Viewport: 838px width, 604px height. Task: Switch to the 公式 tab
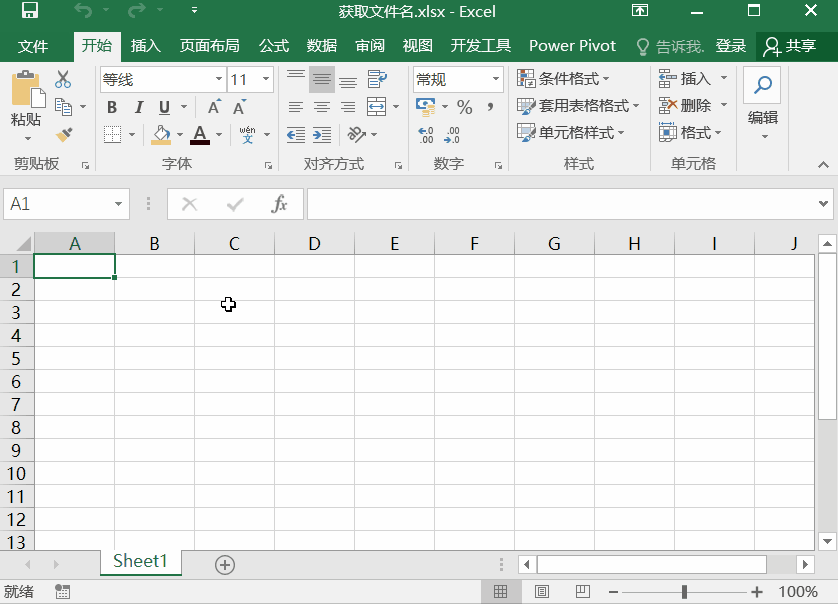coord(274,46)
